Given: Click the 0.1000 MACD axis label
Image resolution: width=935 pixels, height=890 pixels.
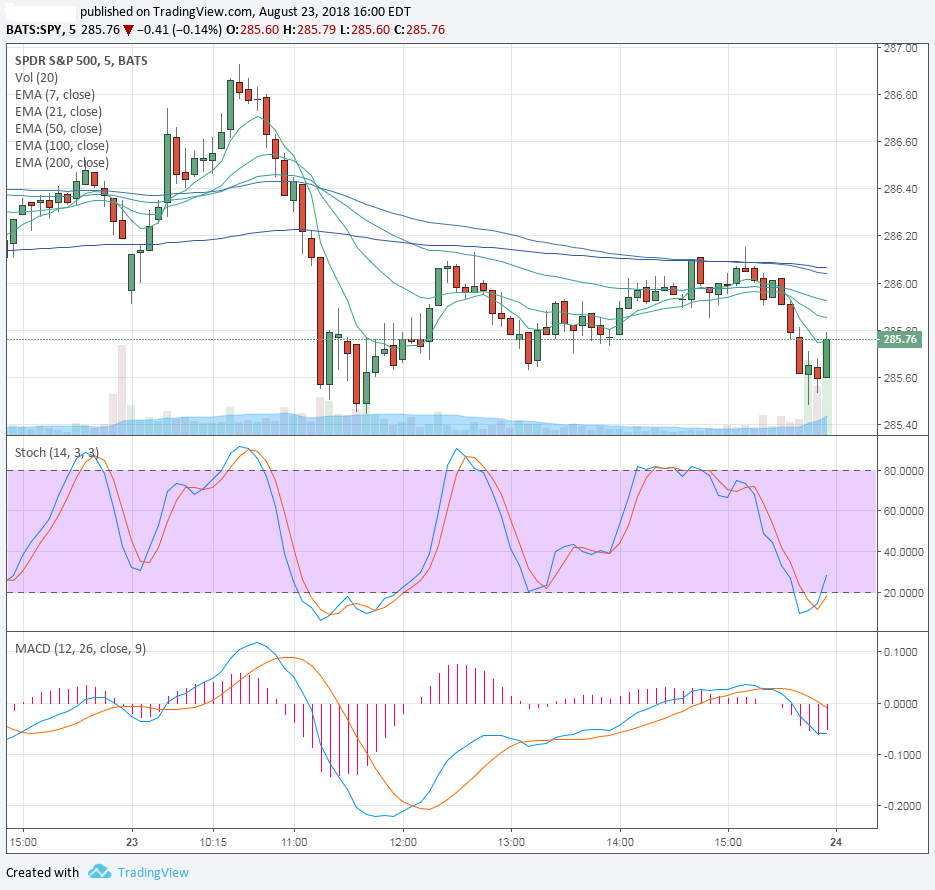Looking at the screenshot, I should tap(900, 652).
